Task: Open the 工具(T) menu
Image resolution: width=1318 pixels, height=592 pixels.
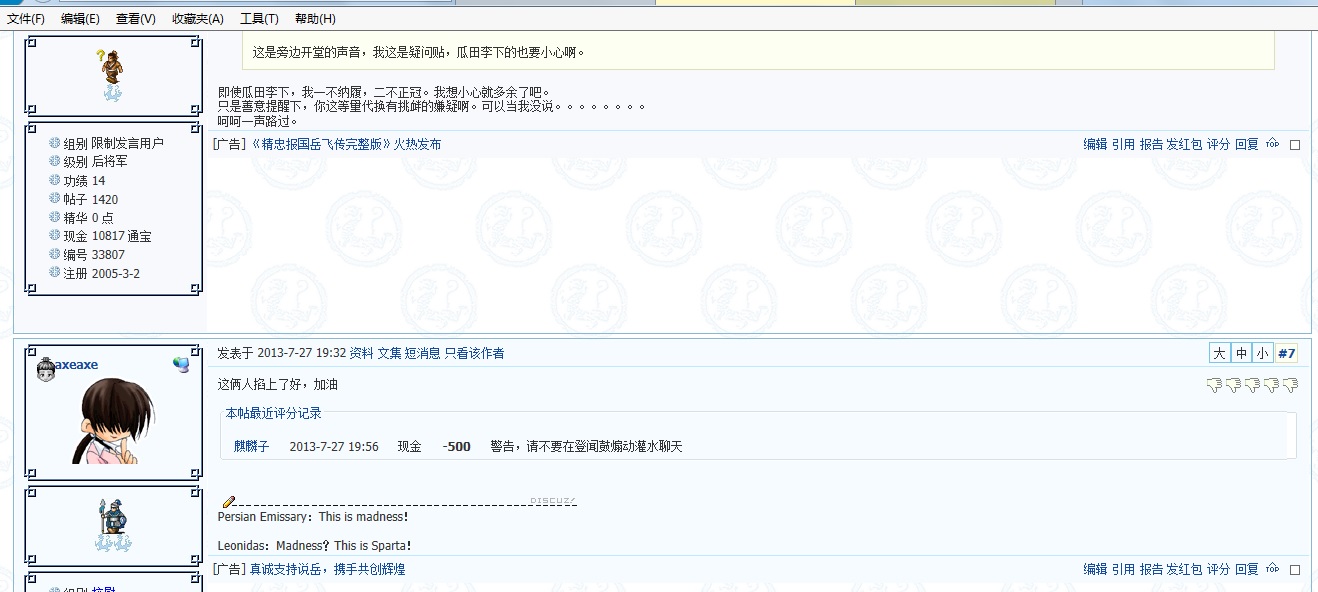Action: pos(259,19)
